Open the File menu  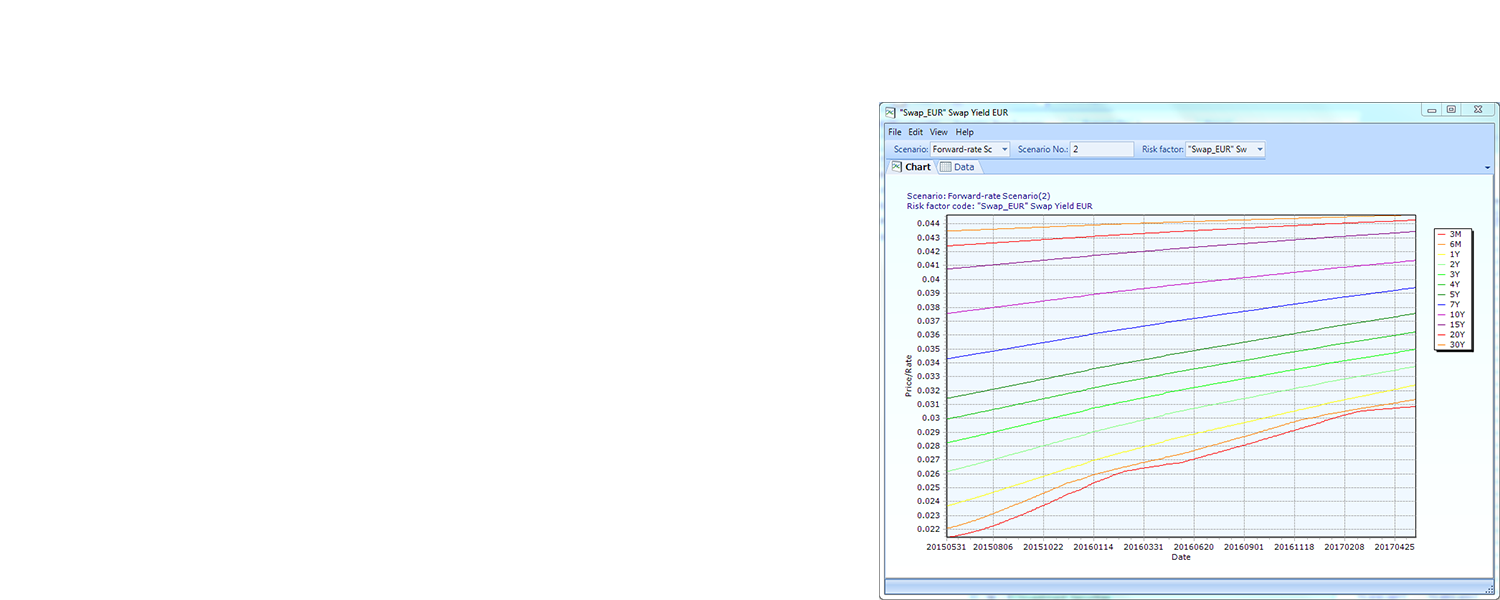coord(894,132)
